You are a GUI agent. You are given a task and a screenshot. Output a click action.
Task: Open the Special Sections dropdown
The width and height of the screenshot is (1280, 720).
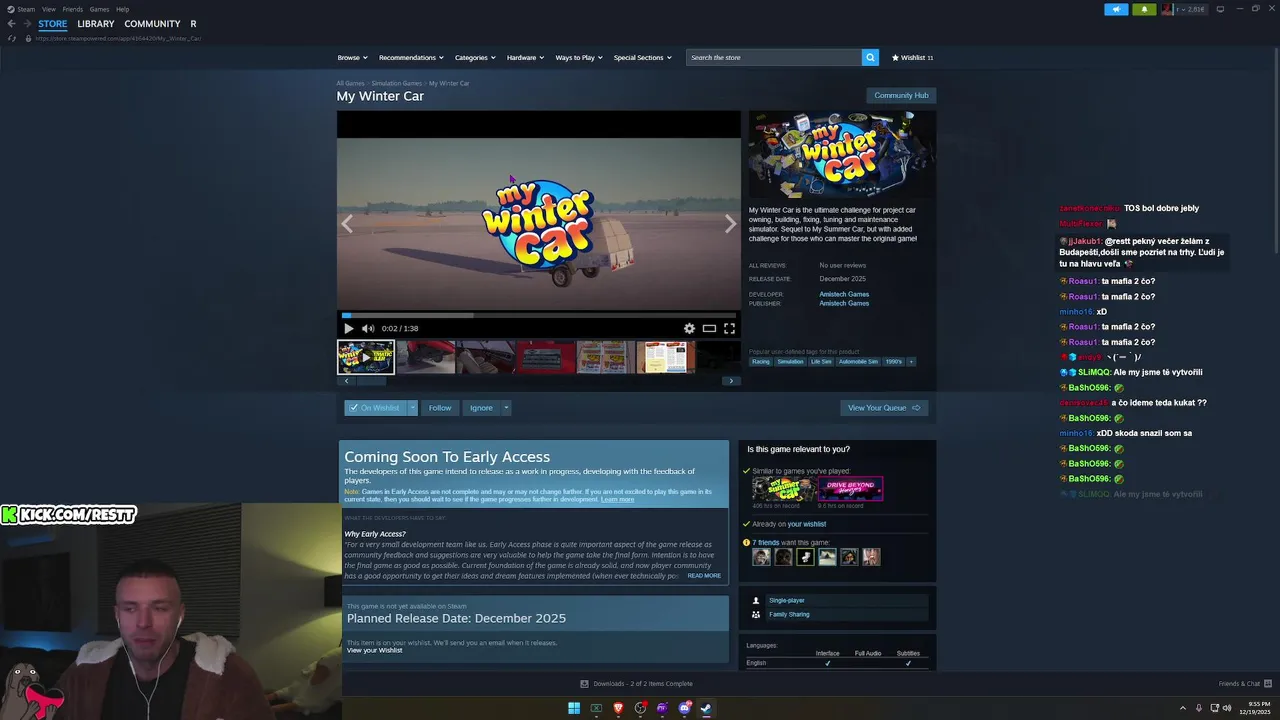[642, 58]
